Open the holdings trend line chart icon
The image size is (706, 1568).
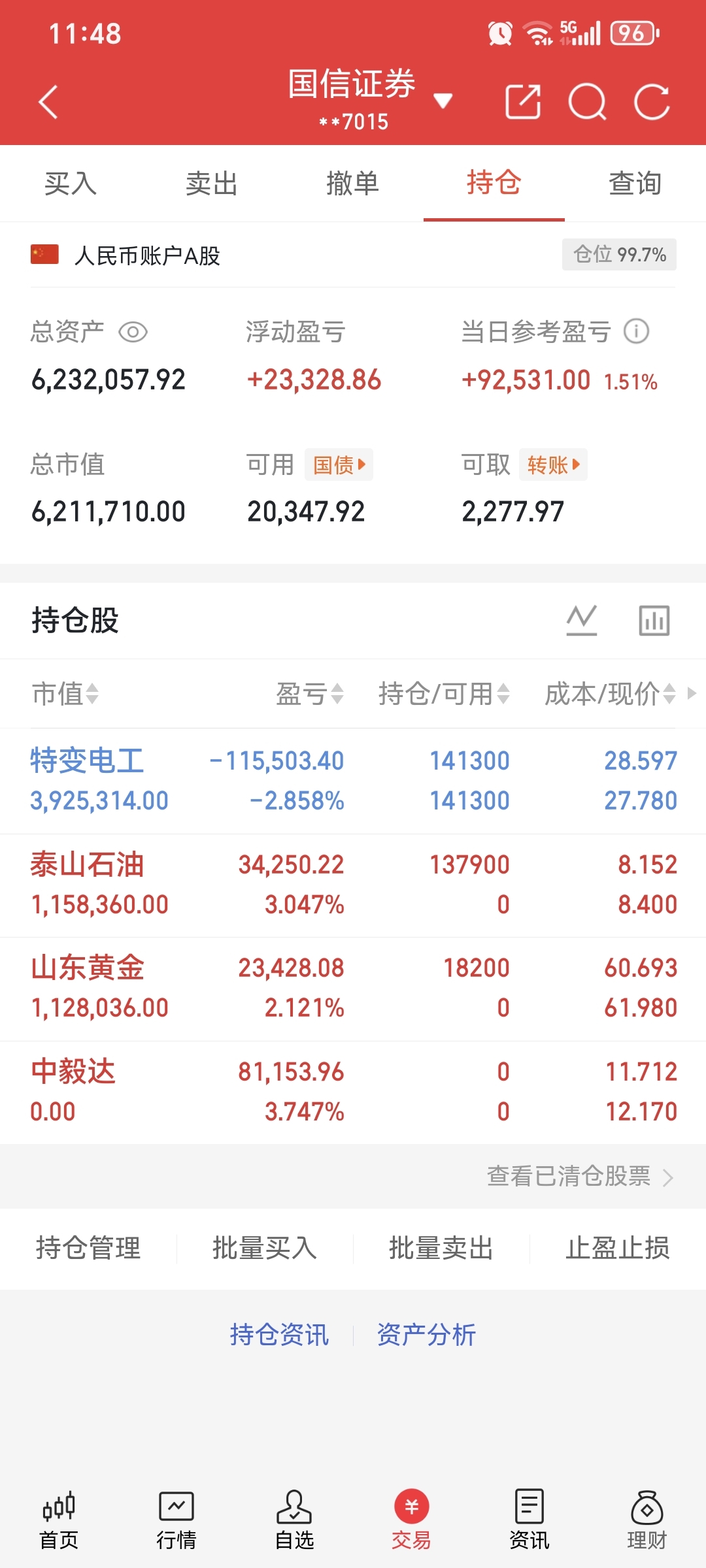click(582, 620)
